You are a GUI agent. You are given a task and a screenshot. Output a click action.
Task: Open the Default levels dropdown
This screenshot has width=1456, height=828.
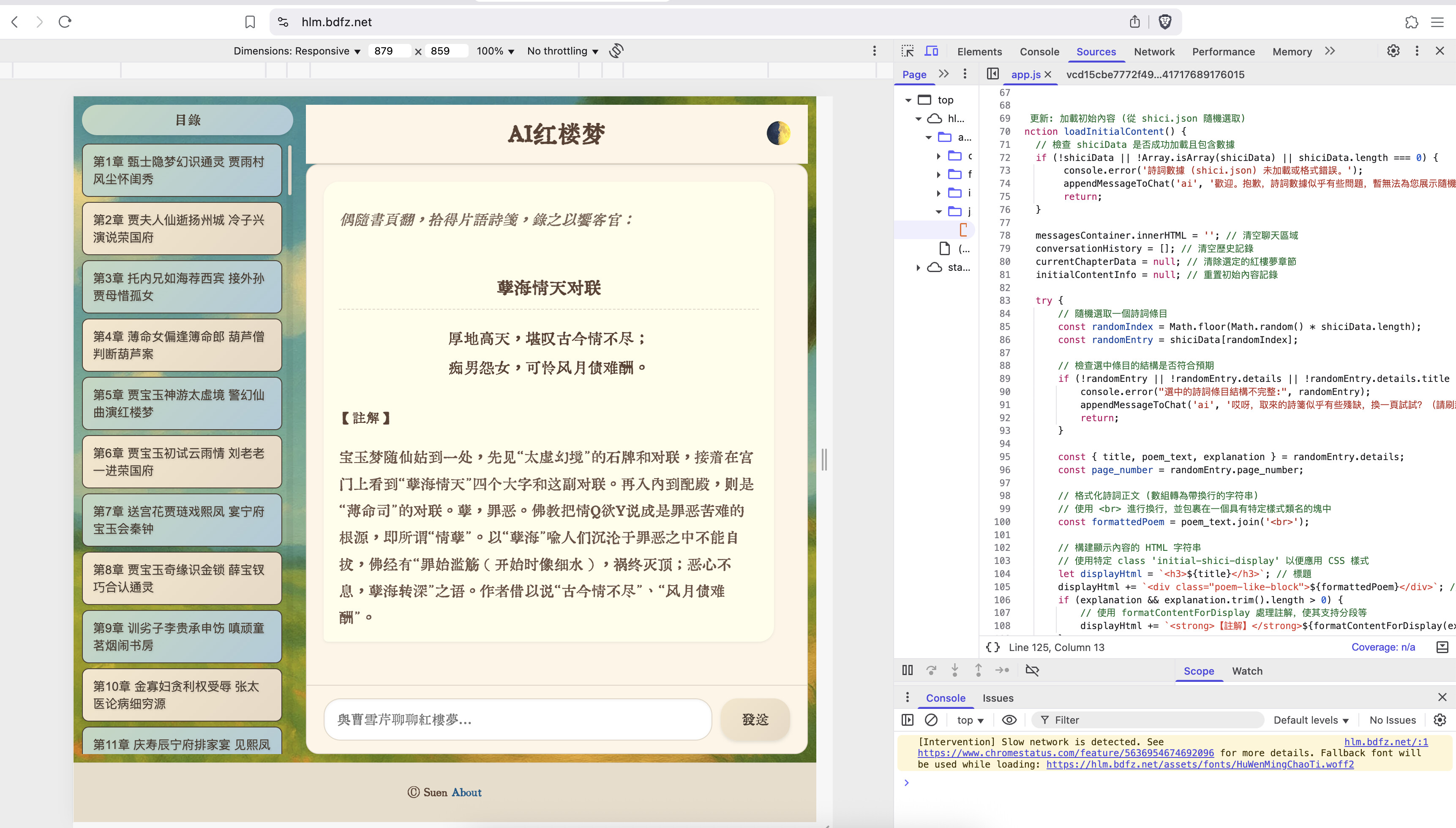point(1311,720)
